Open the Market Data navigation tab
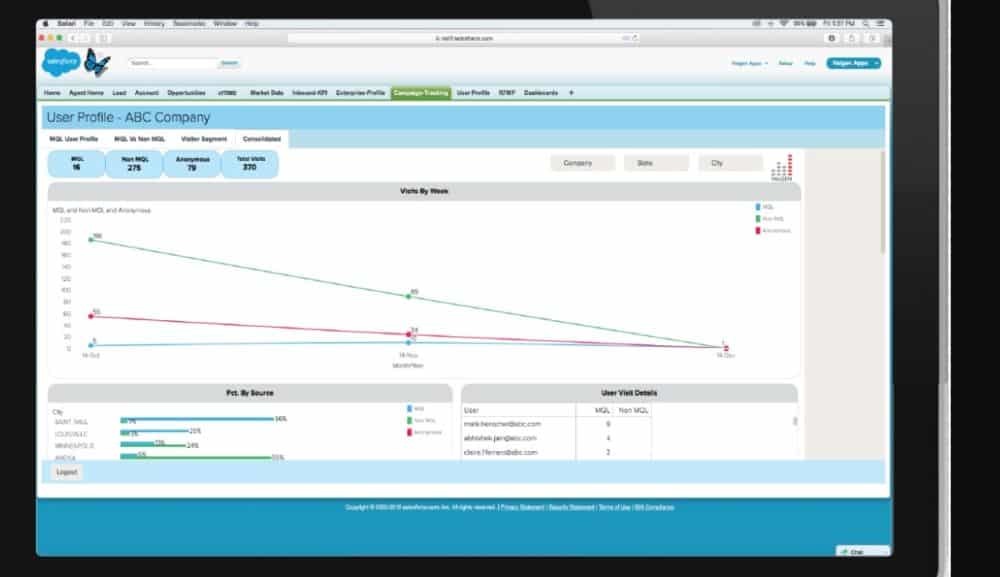 [x=267, y=92]
